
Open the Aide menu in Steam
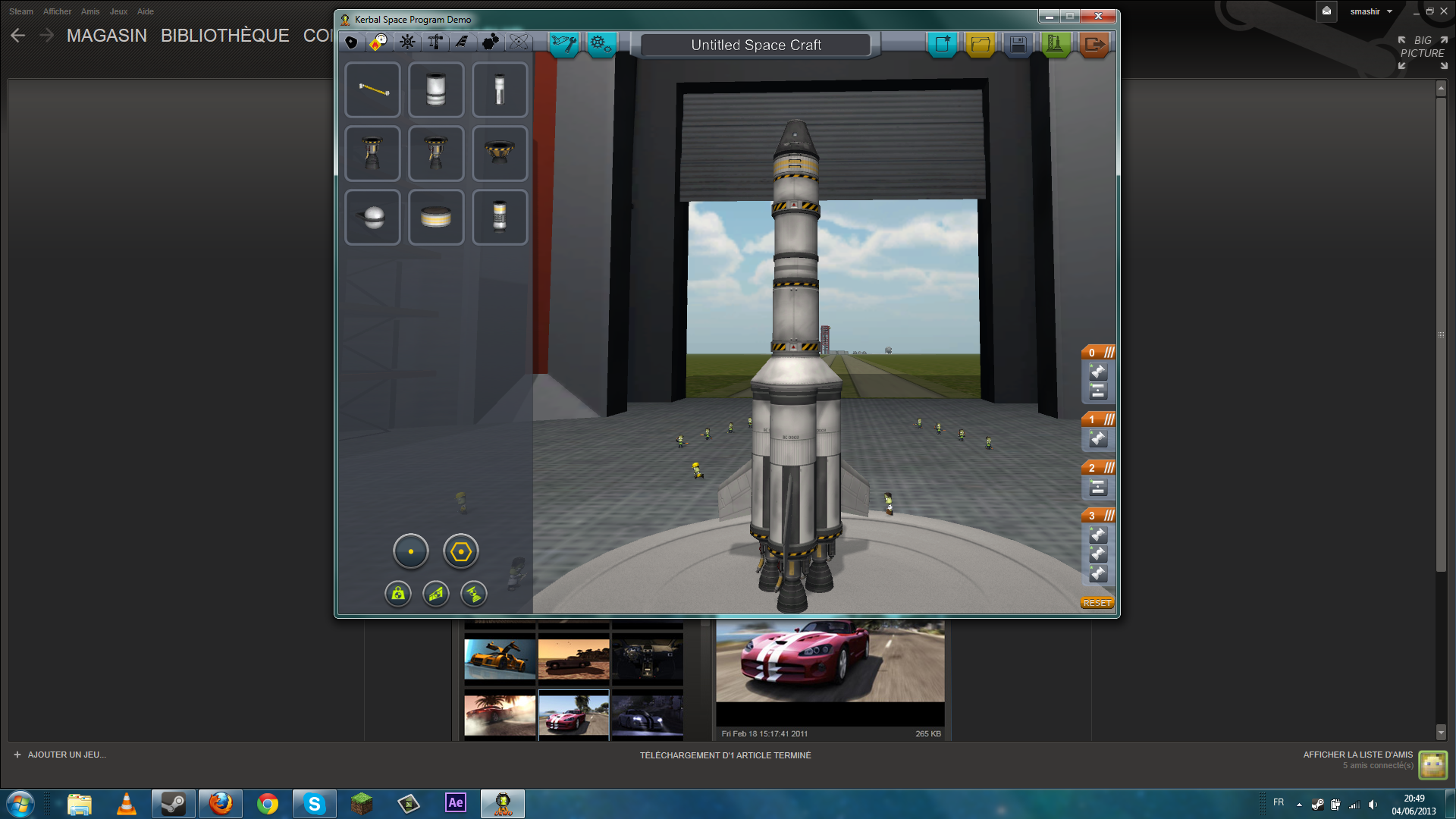pos(146,11)
